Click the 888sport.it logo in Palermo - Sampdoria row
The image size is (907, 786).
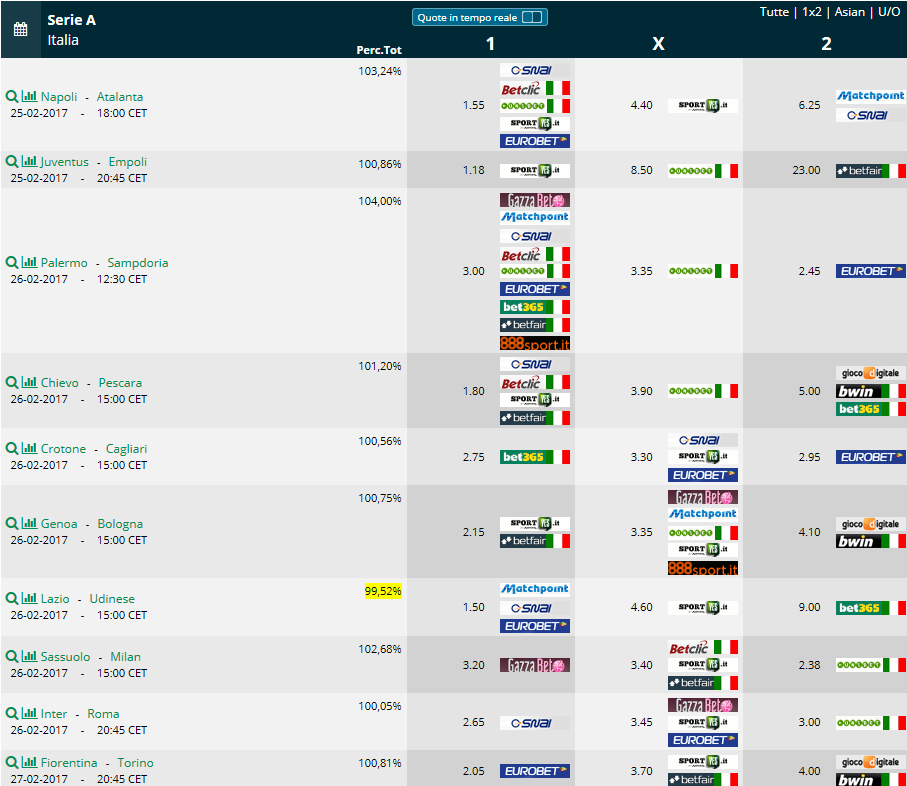[535, 344]
